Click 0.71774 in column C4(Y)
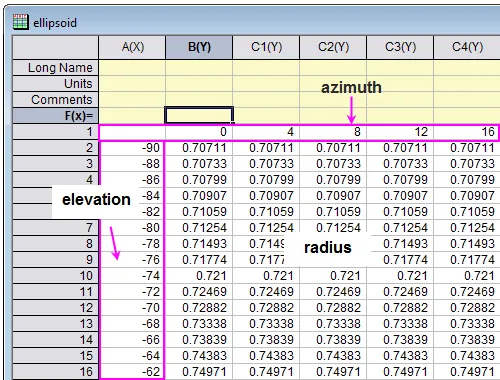 [467, 260]
